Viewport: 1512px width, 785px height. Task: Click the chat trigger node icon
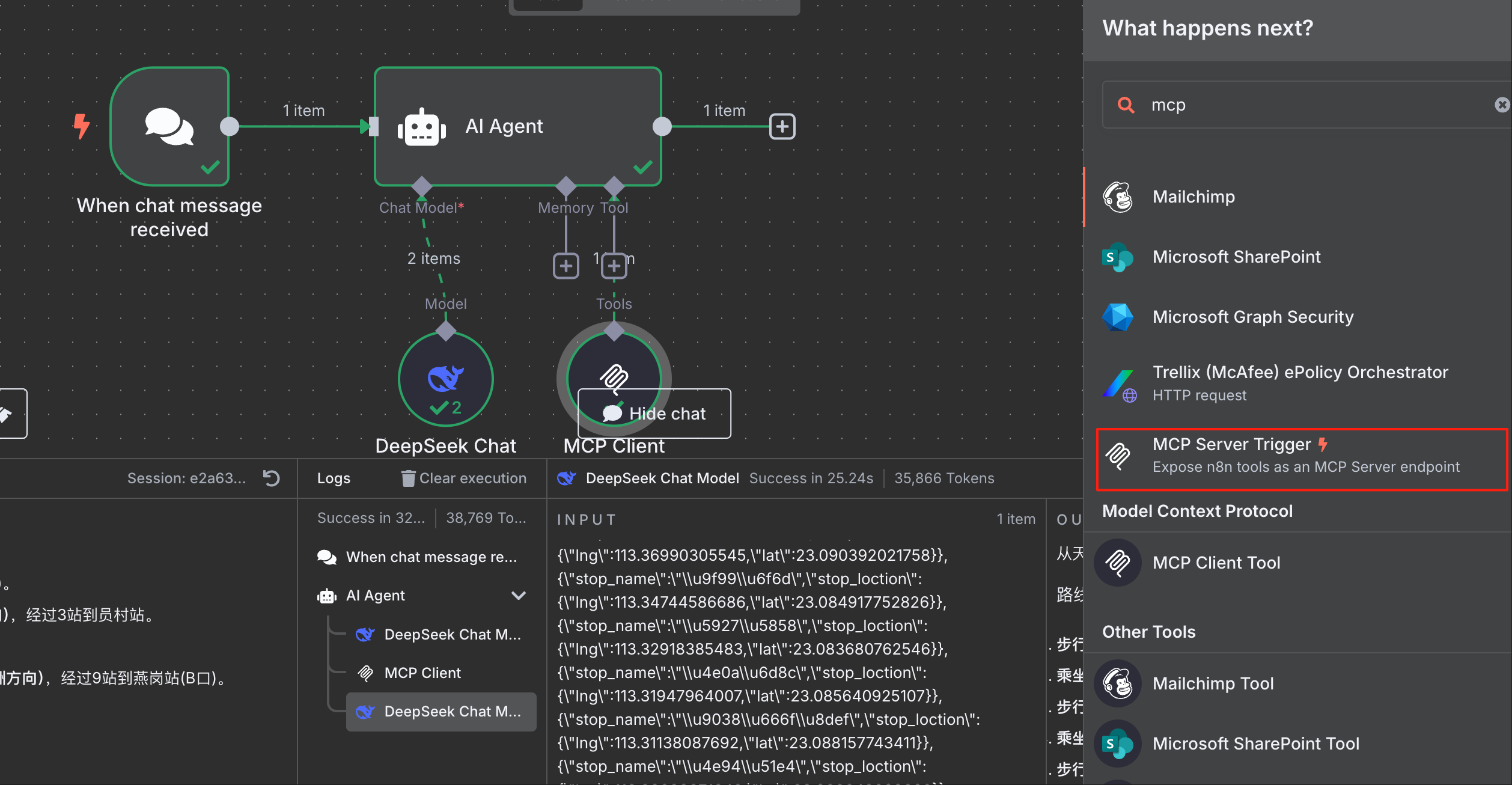(169, 126)
